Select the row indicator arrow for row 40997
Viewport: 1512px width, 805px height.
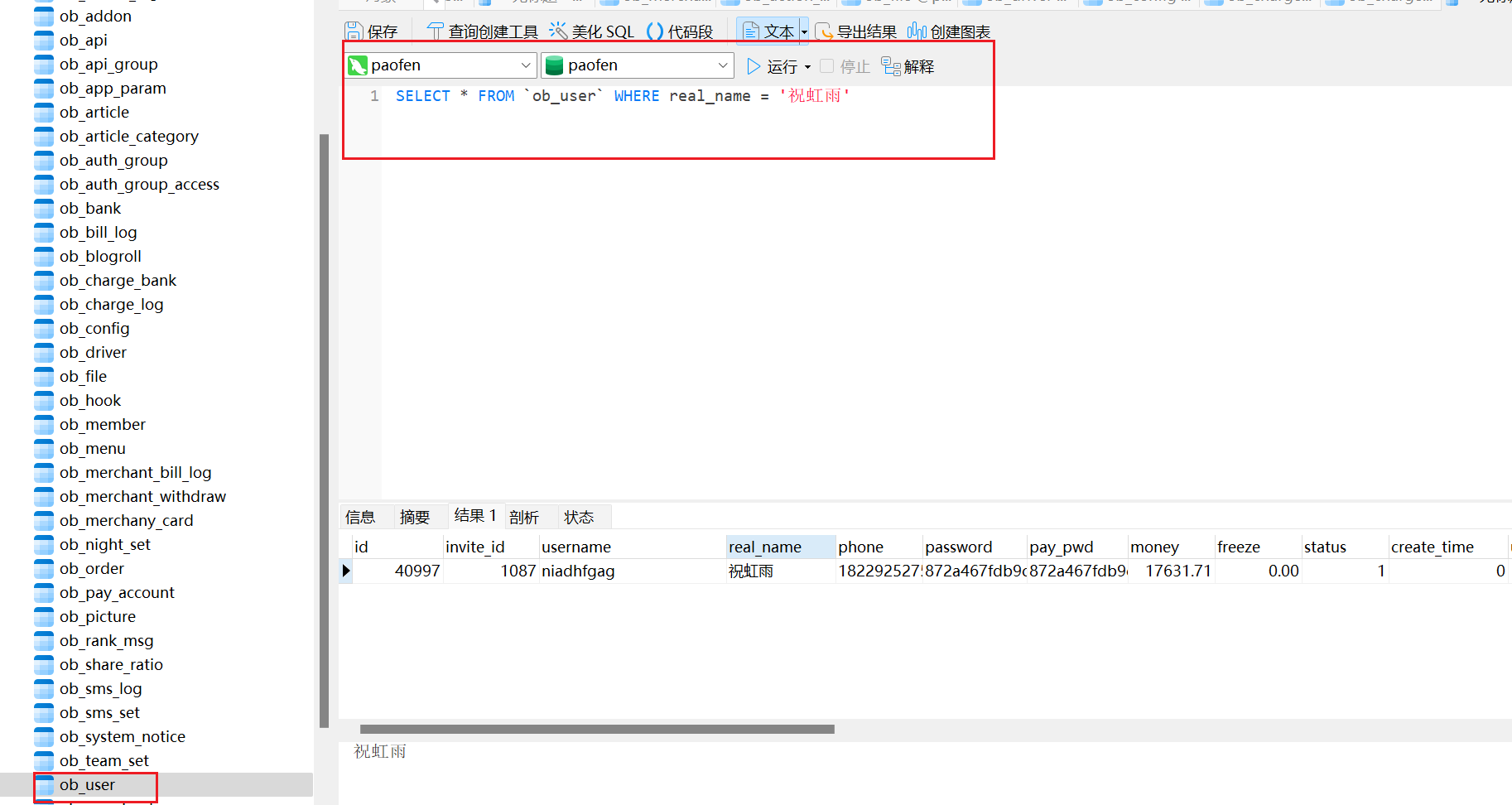pos(346,571)
